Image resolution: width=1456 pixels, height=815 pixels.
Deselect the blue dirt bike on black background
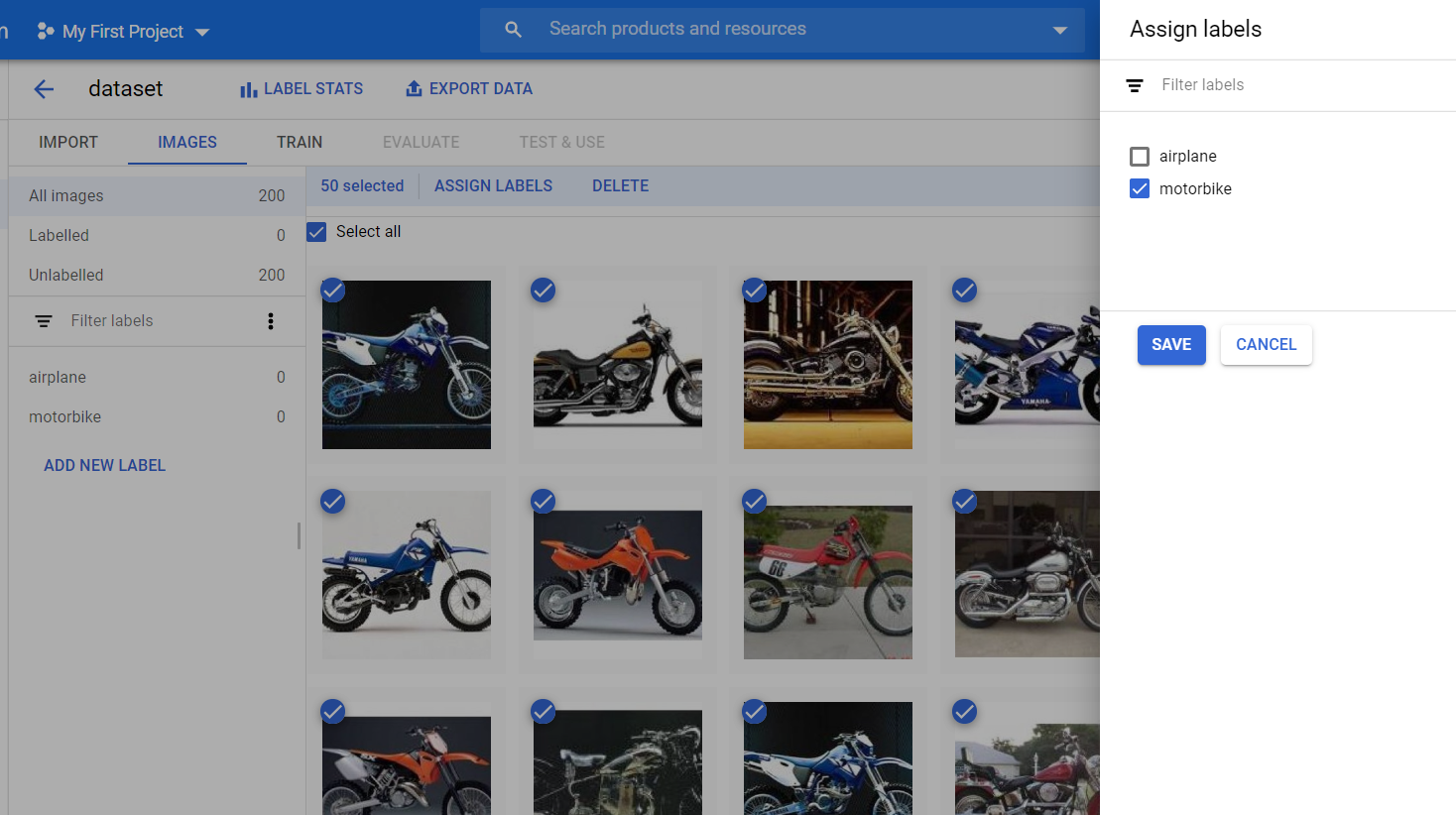click(333, 291)
